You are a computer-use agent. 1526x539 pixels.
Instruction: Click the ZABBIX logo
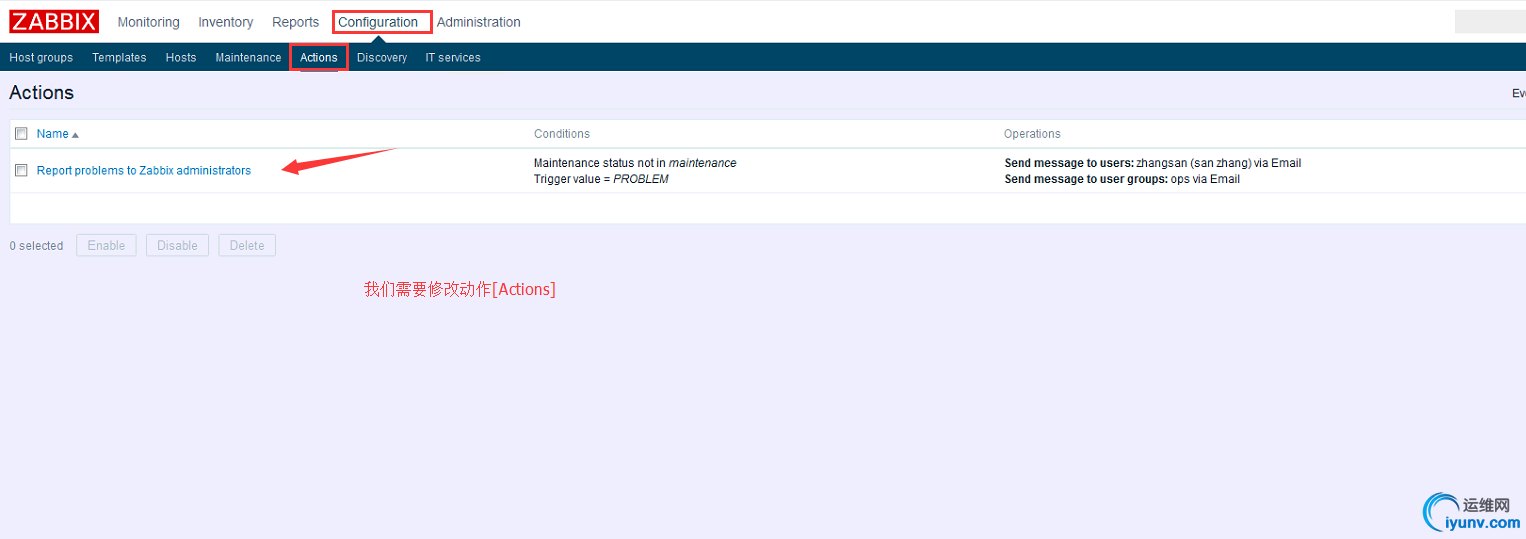54,21
